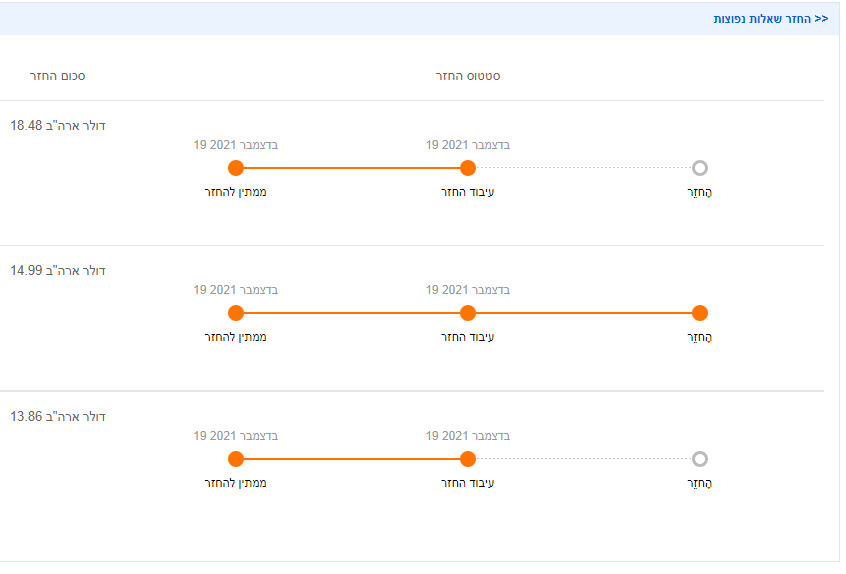The height and width of the screenshot is (574, 846).
Task: Click the 'עיבוד החזר' label in the 18.48 row
Action: pyautogui.click(x=468, y=191)
